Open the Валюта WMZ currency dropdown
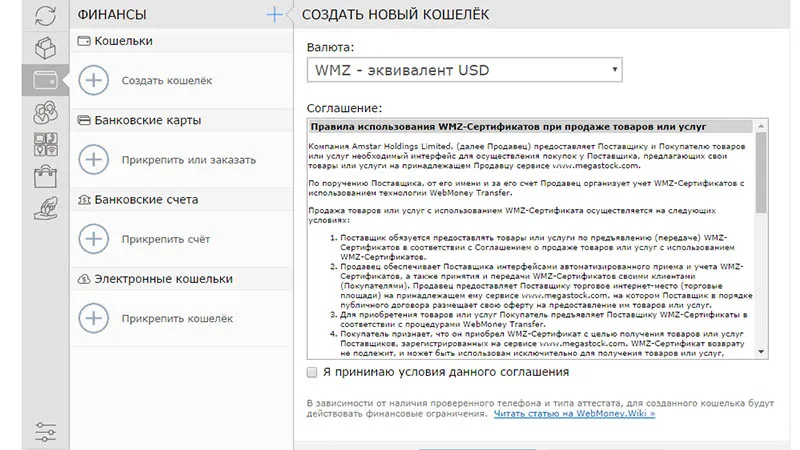 click(464, 70)
